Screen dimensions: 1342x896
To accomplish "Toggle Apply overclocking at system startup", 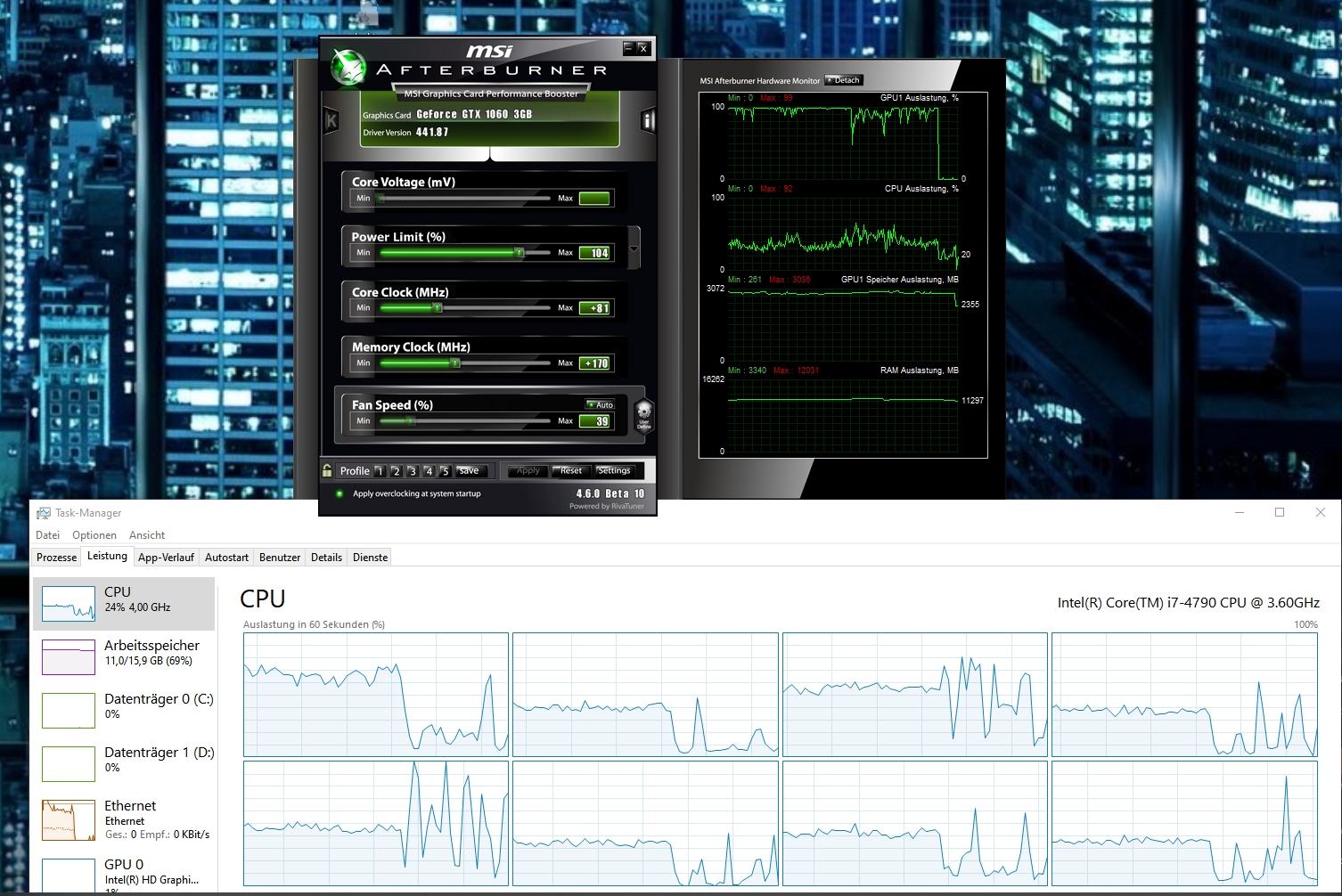I will pos(340,493).
